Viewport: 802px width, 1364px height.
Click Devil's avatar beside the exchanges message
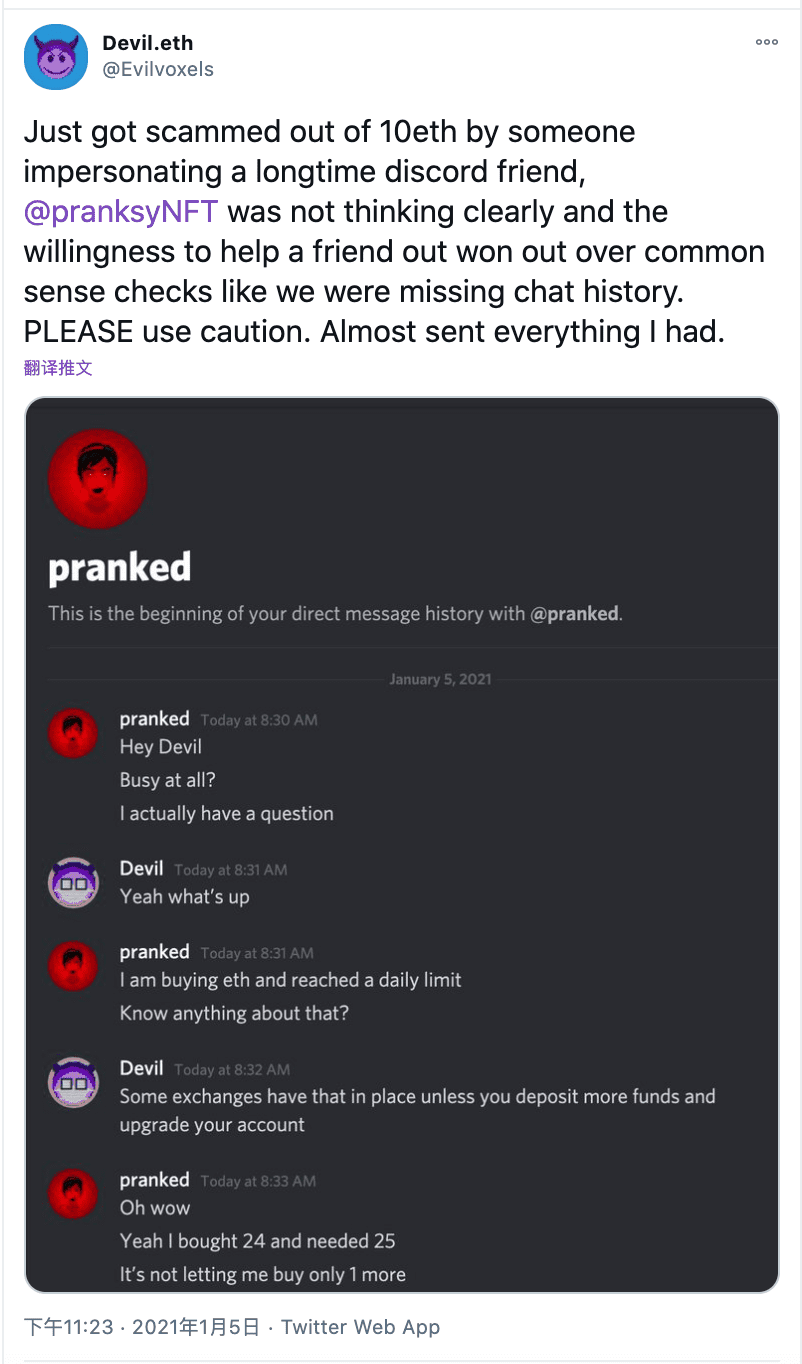[73, 1083]
